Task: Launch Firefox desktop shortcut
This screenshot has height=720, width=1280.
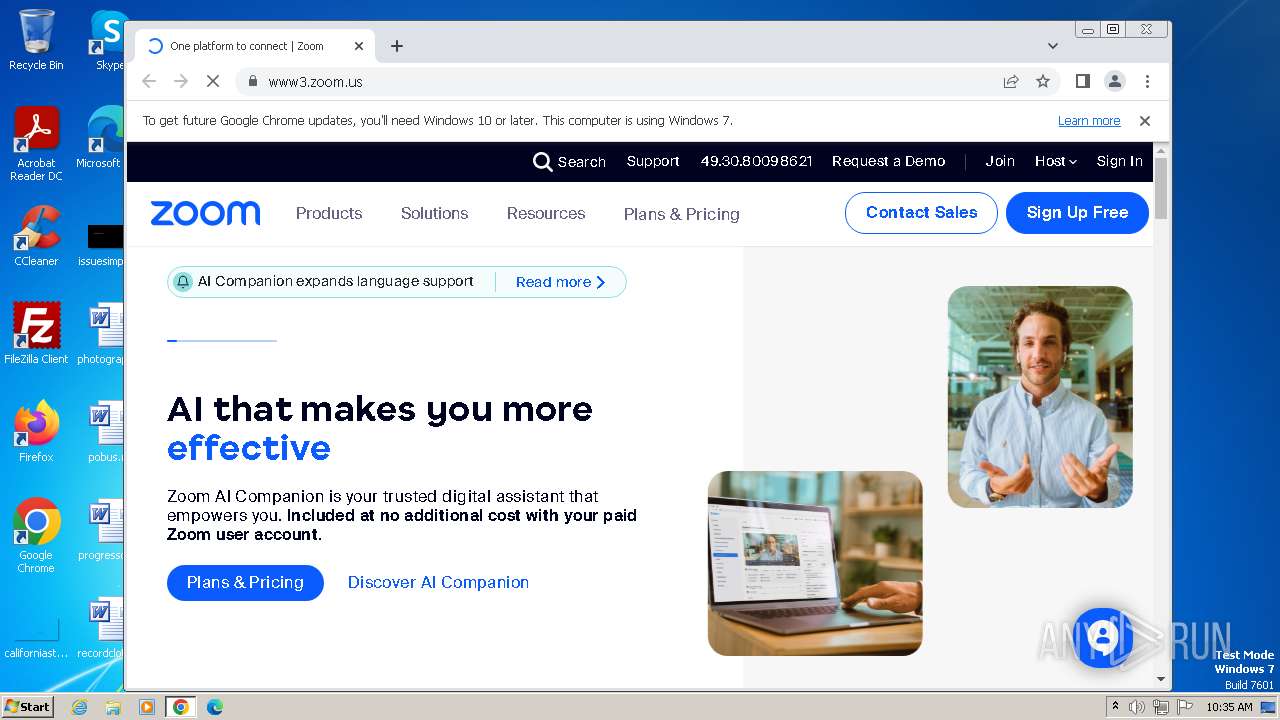Action: point(36,432)
